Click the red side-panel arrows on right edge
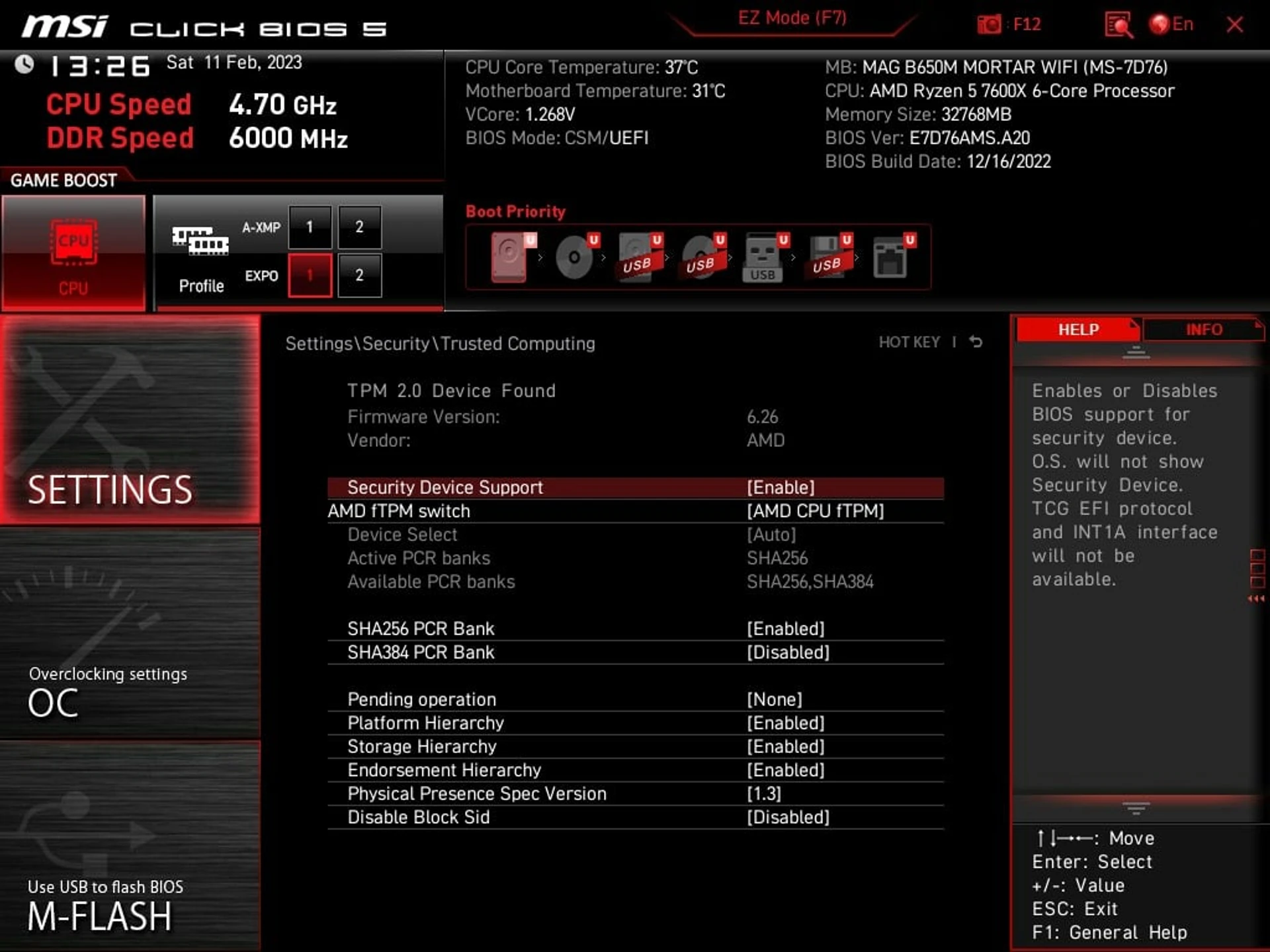The height and width of the screenshot is (952, 1270). pyautogui.click(x=1256, y=599)
